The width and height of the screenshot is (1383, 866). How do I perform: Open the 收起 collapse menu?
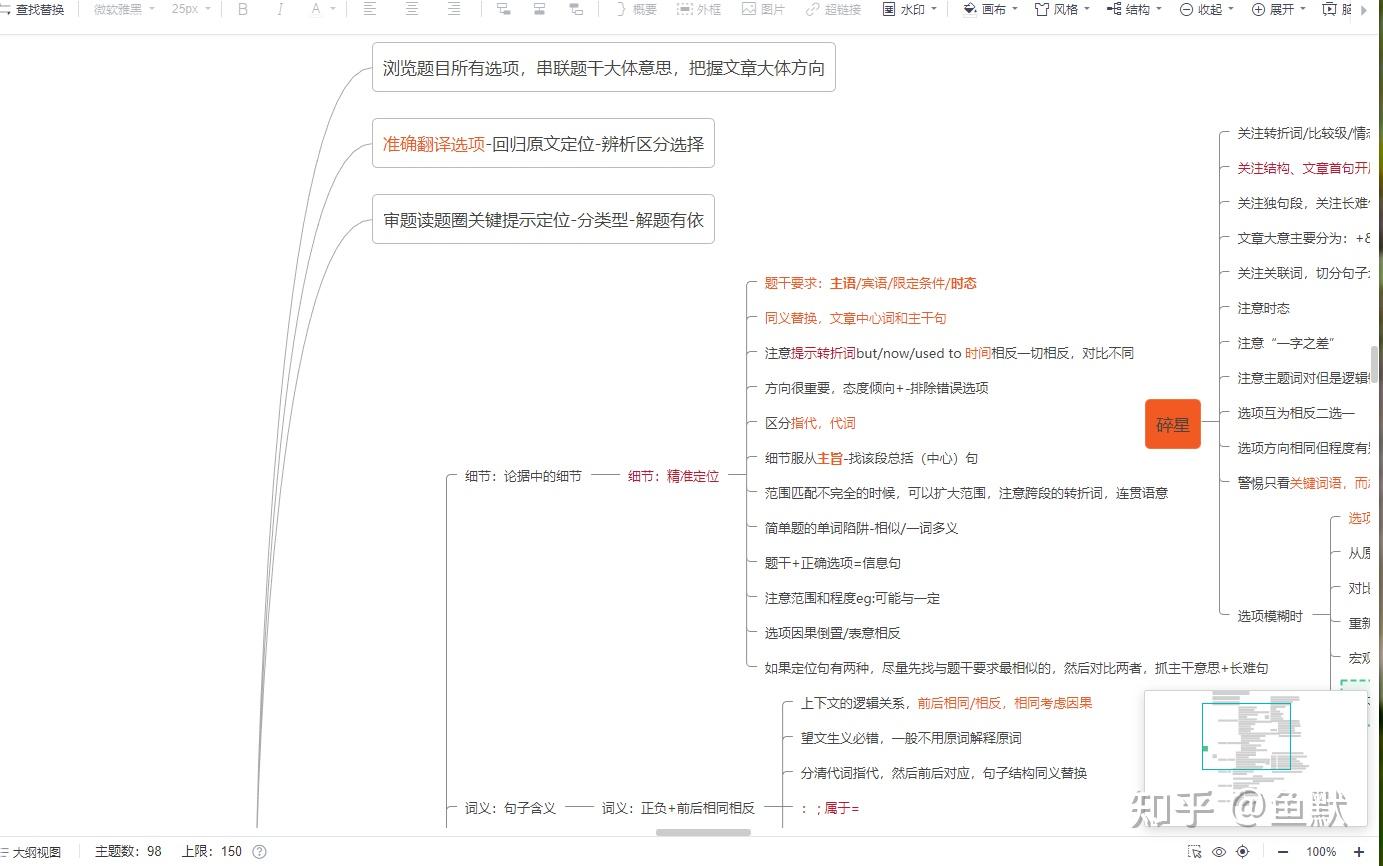[x=1206, y=9]
